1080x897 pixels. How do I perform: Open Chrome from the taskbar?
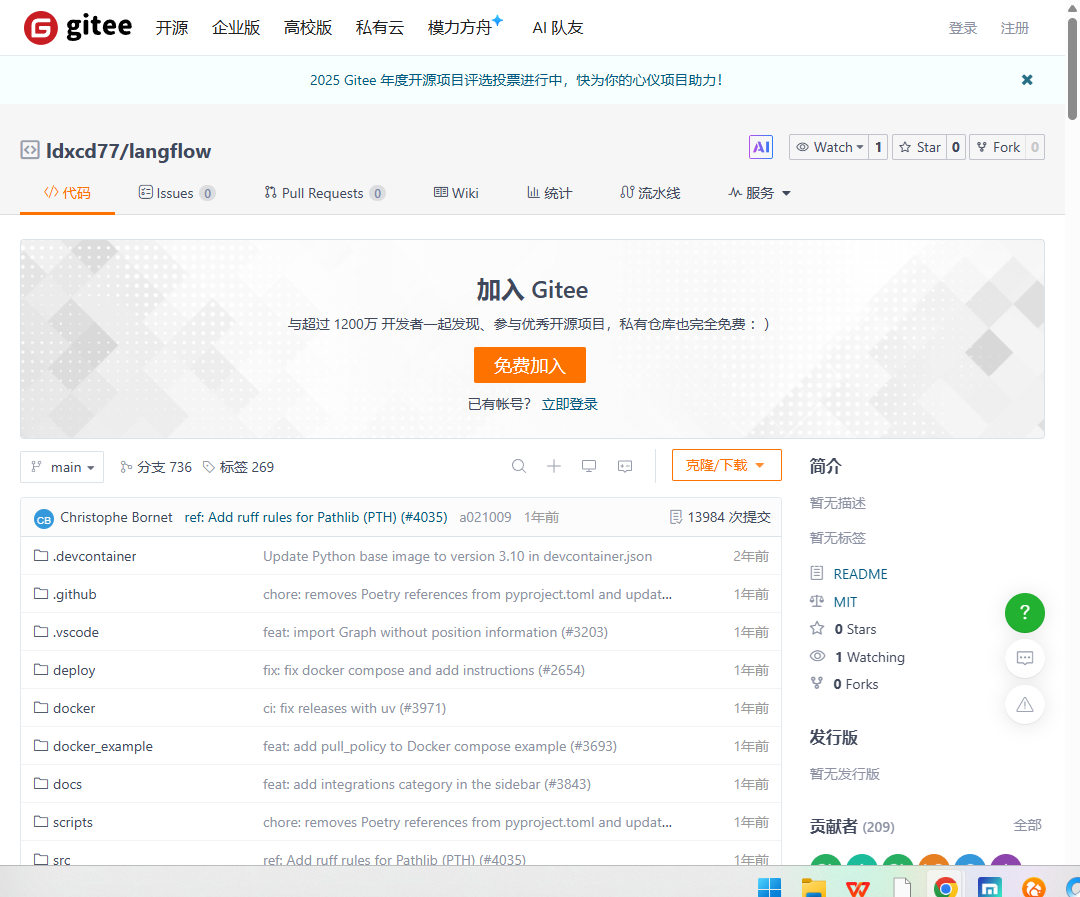tap(946, 887)
